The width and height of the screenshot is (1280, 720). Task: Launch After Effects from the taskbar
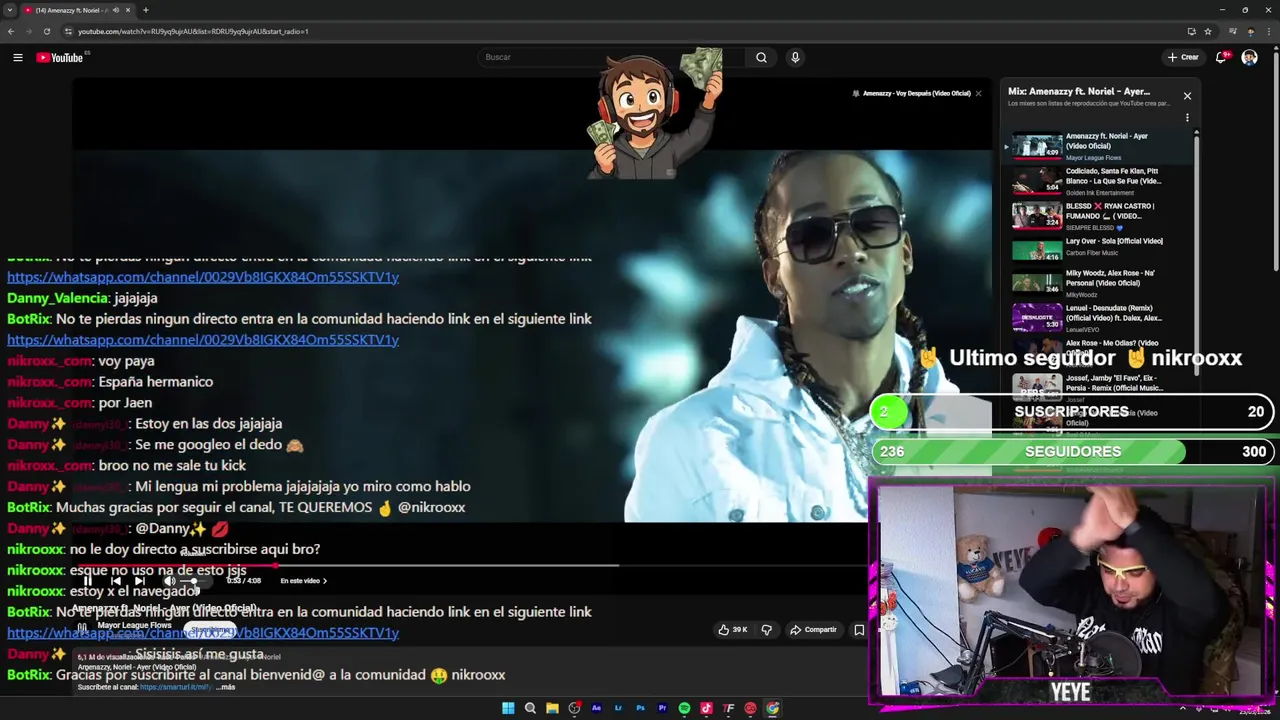596,708
